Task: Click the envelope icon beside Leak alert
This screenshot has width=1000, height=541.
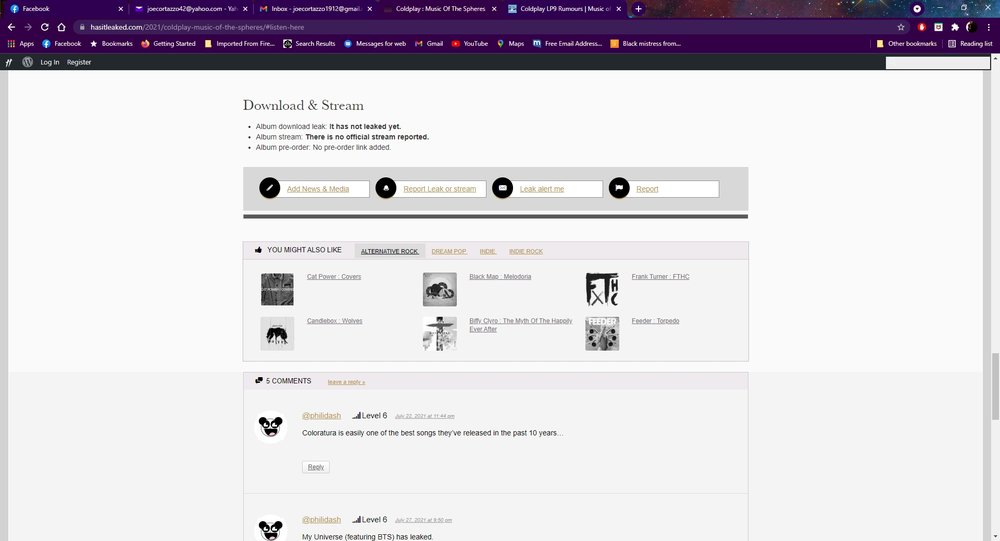Action: click(x=503, y=188)
